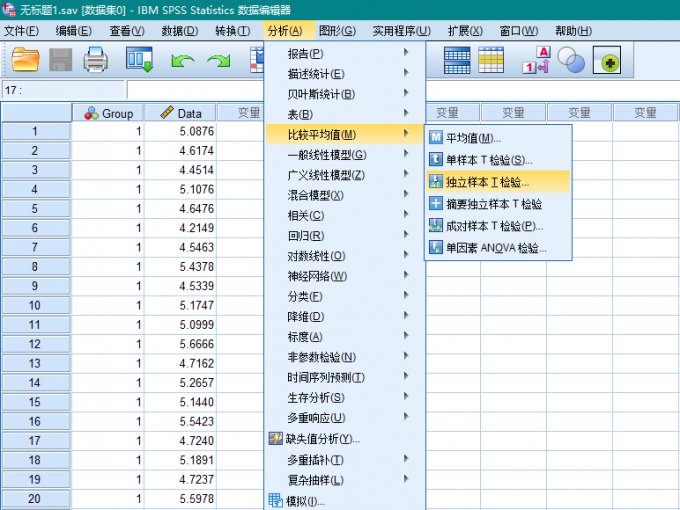
Task: Select 平均值(M) submenu entry
Action: pos(498,138)
